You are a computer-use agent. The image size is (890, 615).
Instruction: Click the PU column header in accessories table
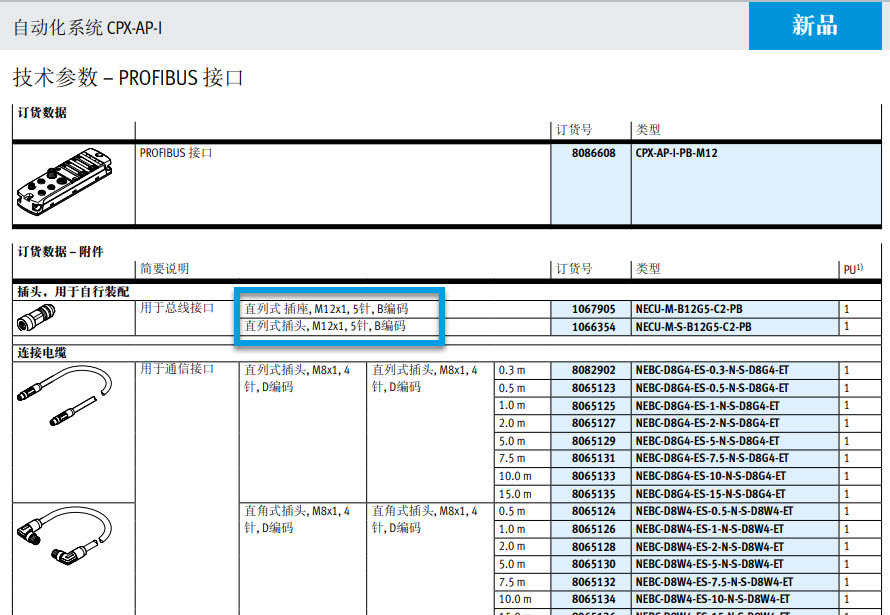click(x=853, y=269)
